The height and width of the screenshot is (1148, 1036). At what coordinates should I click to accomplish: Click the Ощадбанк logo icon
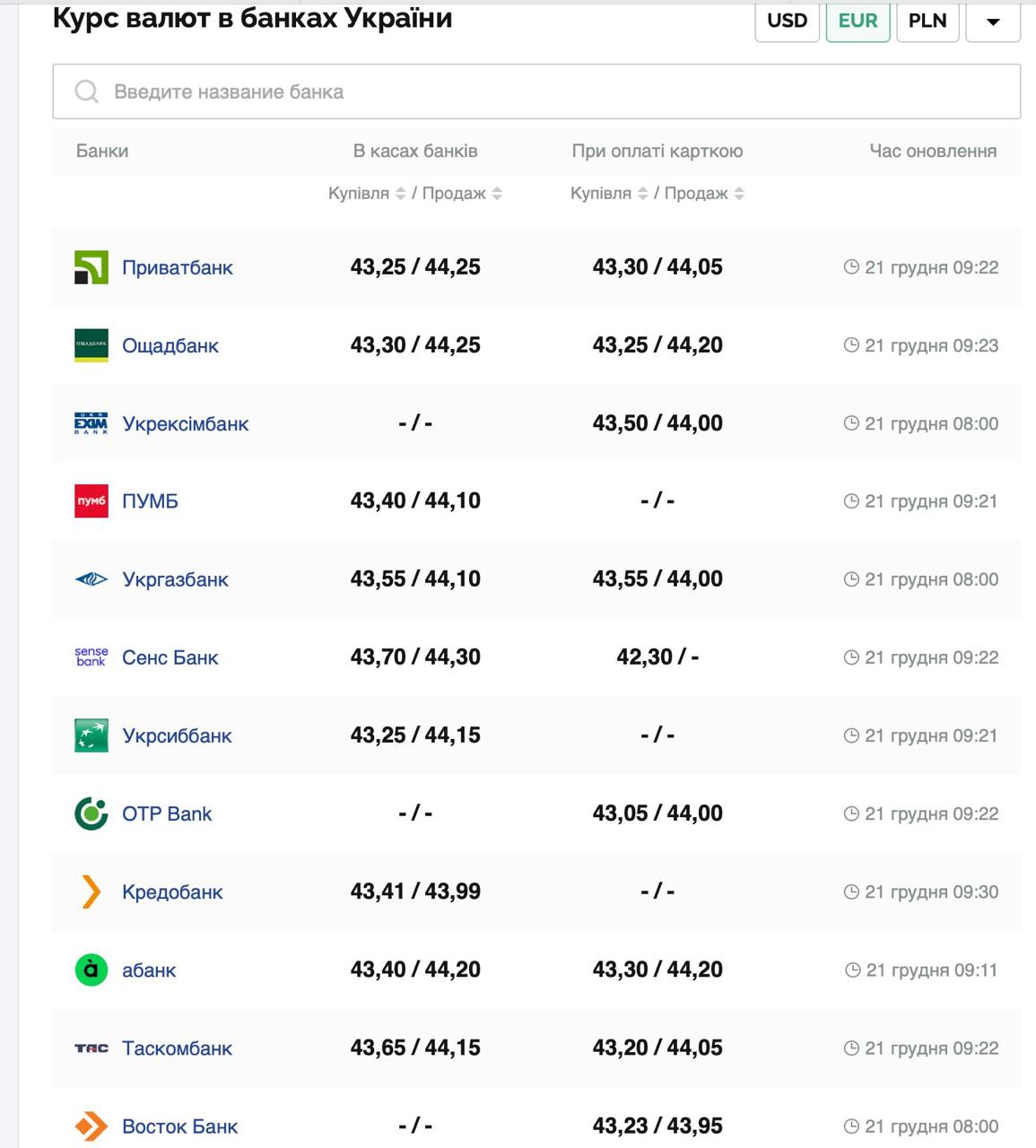click(91, 345)
